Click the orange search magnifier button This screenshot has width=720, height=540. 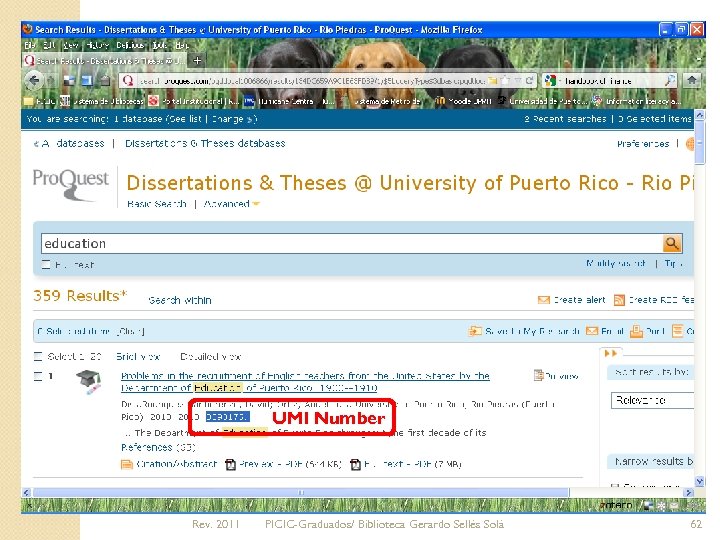(672, 243)
